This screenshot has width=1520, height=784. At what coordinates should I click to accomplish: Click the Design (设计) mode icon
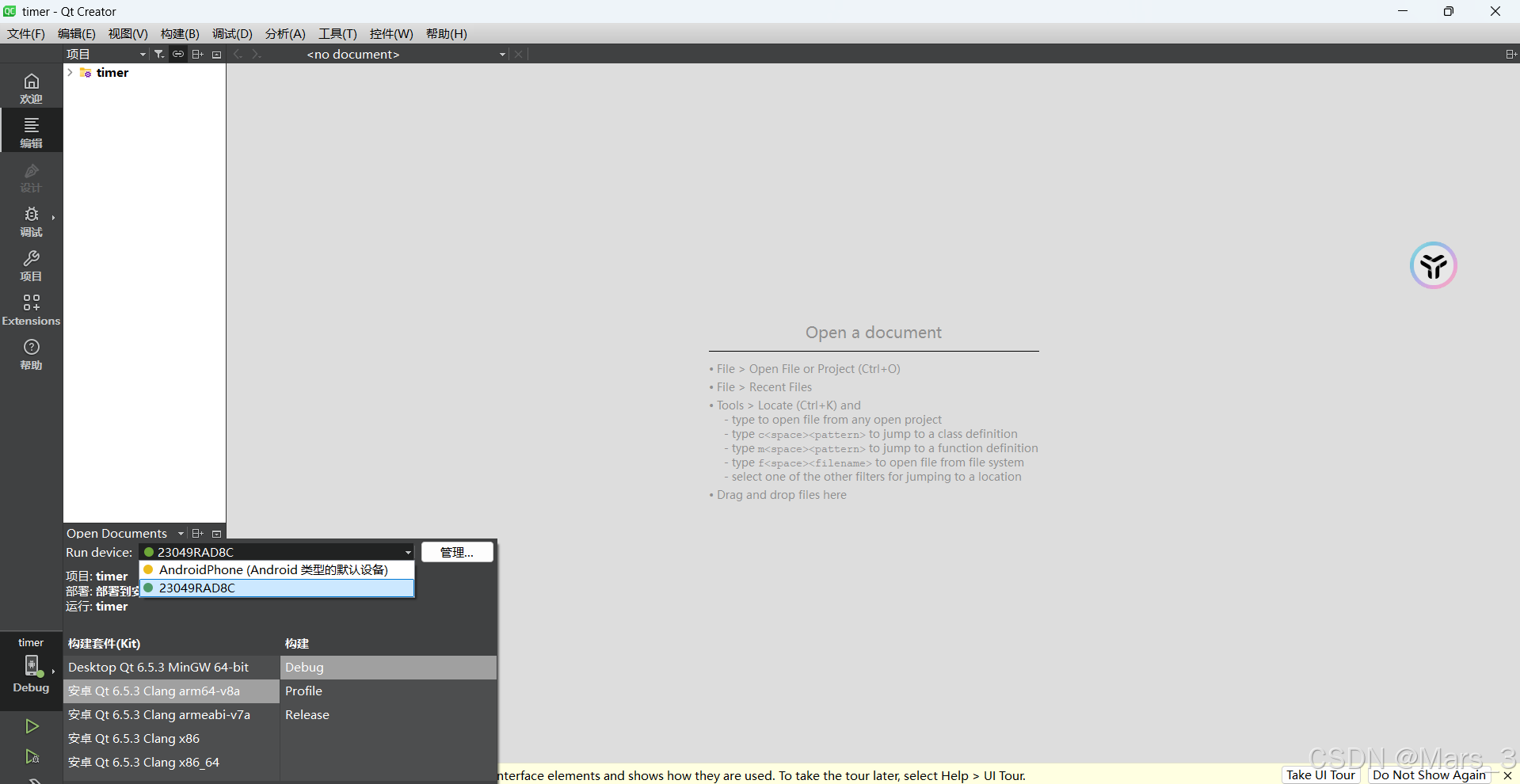[x=31, y=177]
